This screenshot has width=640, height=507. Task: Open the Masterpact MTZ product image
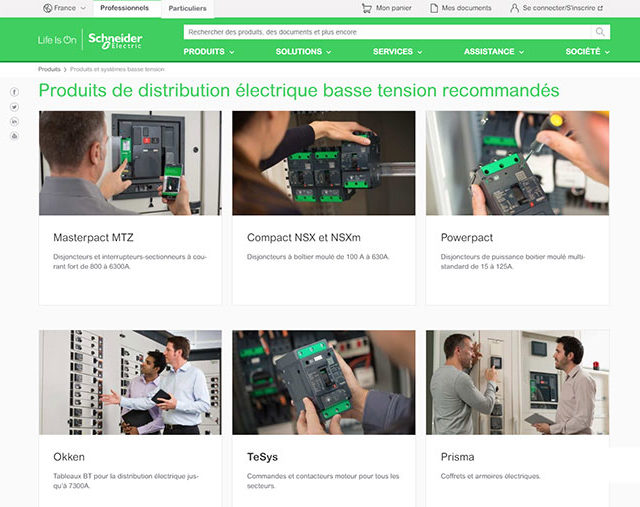tap(130, 163)
